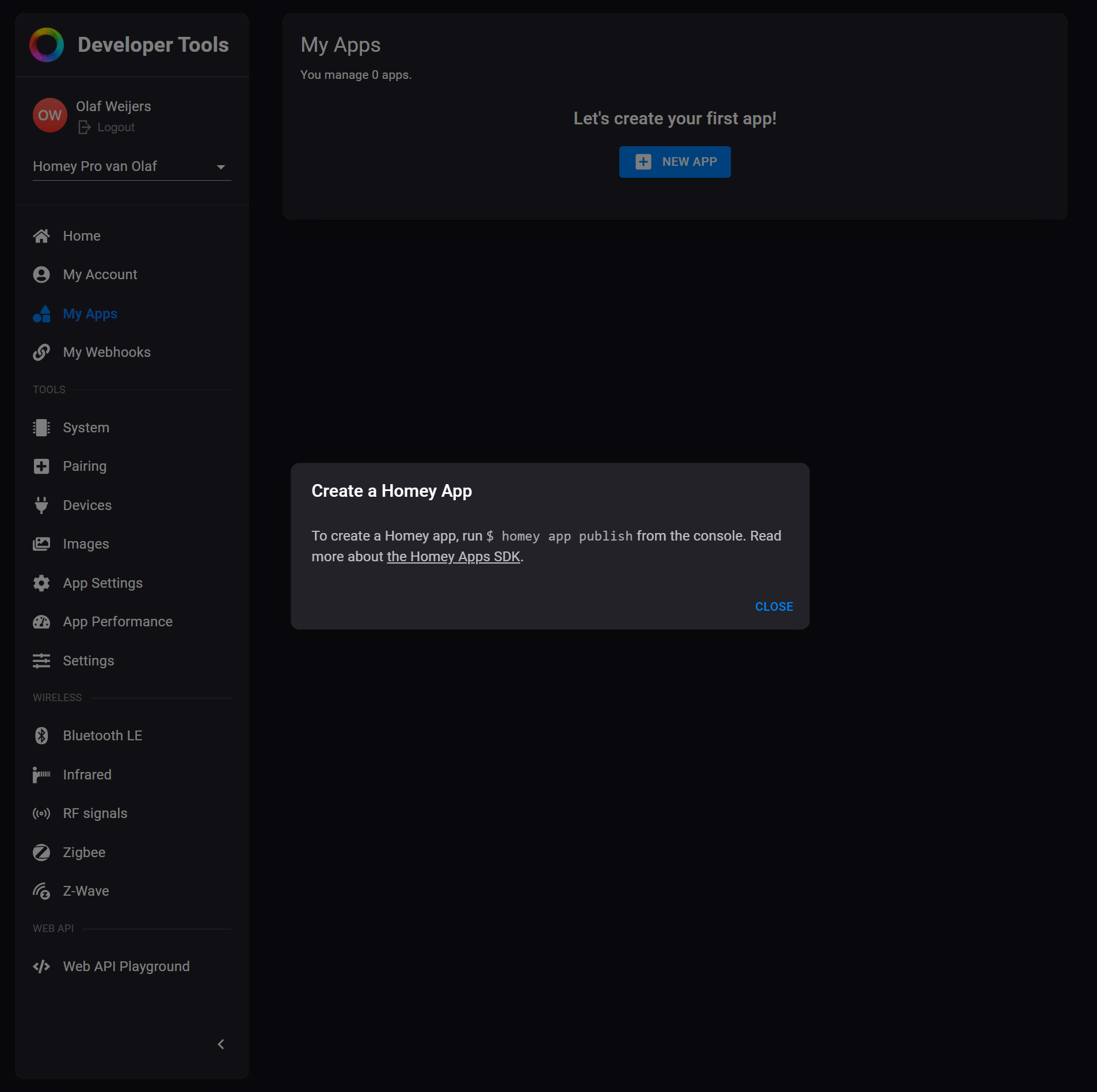Open the Devices menu item

[87, 505]
